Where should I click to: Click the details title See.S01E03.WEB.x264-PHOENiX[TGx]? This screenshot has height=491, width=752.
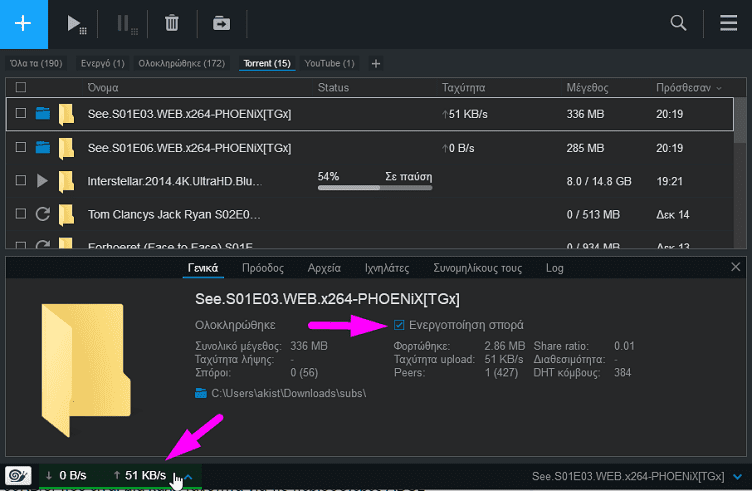327,299
